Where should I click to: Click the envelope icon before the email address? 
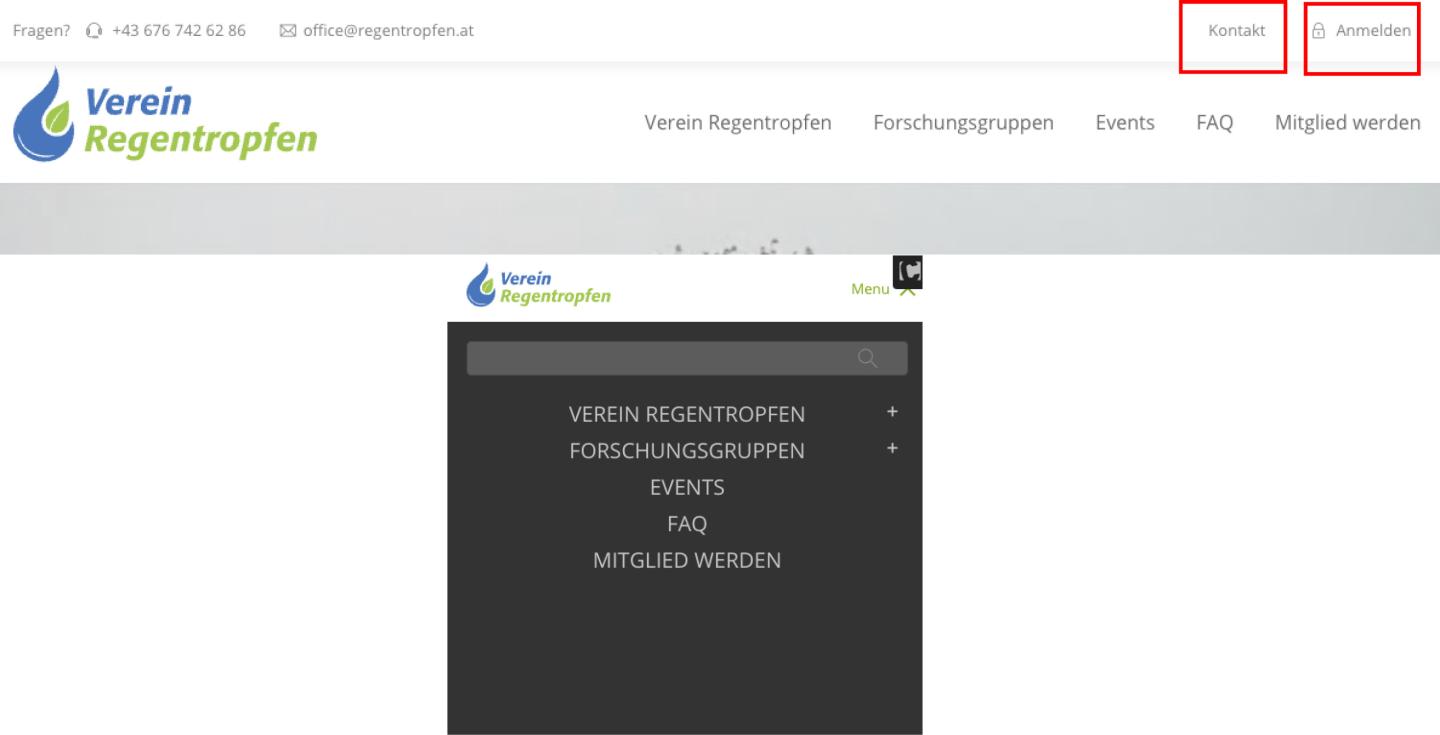288,31
